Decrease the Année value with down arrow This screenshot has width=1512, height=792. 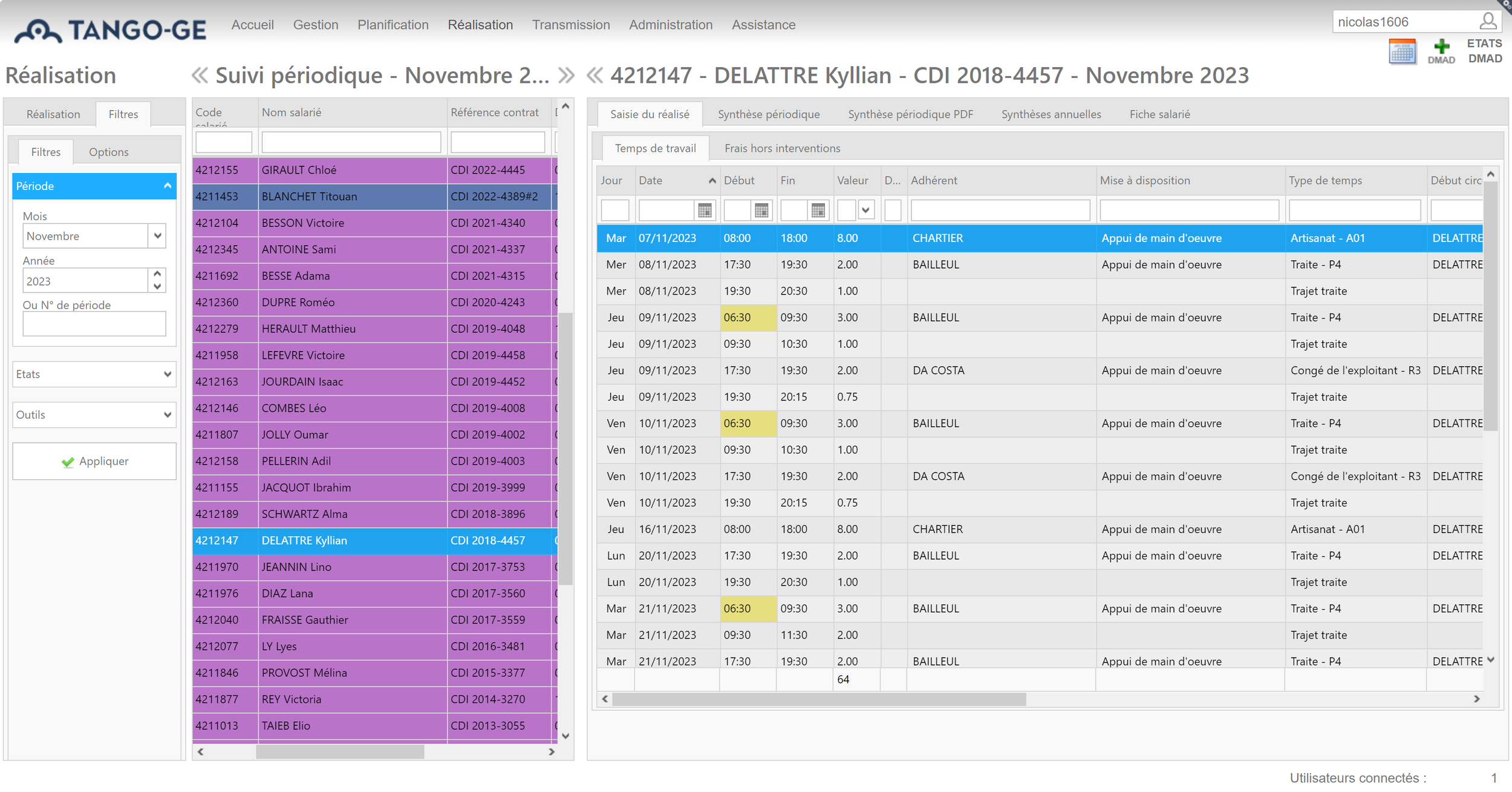click(x=157, y=287)
